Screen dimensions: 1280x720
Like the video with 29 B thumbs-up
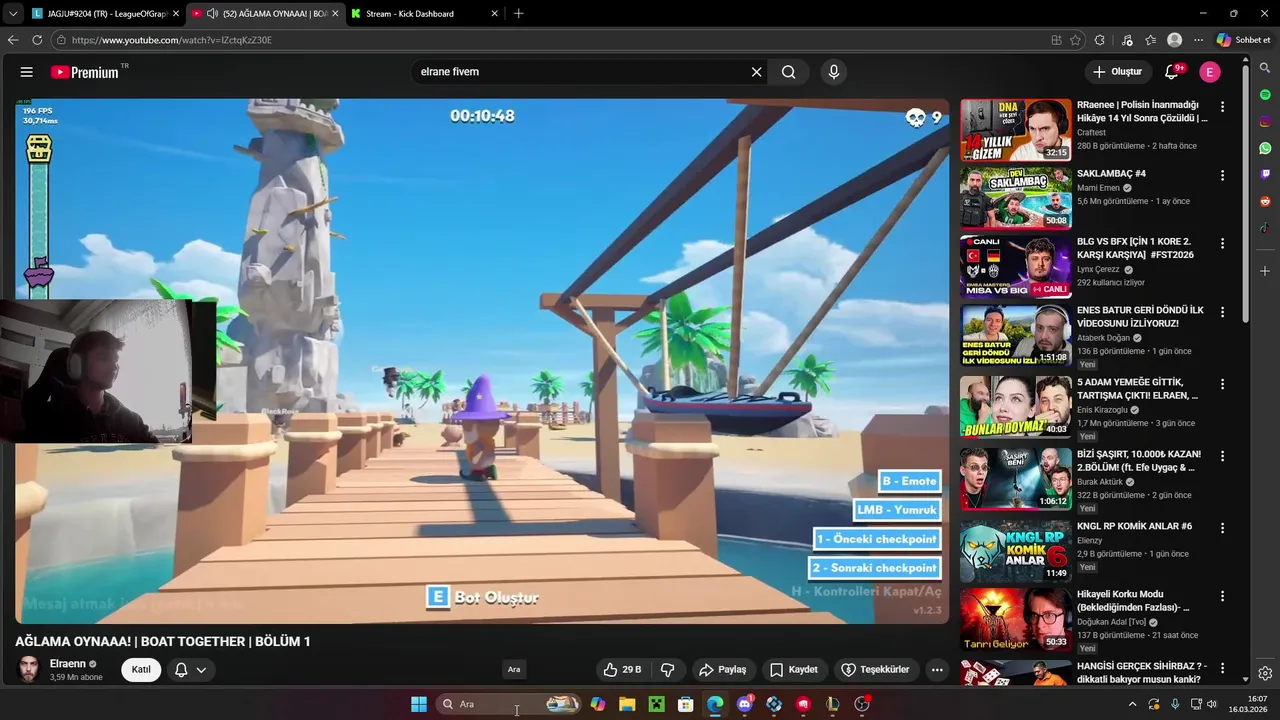tap(622, 670)
